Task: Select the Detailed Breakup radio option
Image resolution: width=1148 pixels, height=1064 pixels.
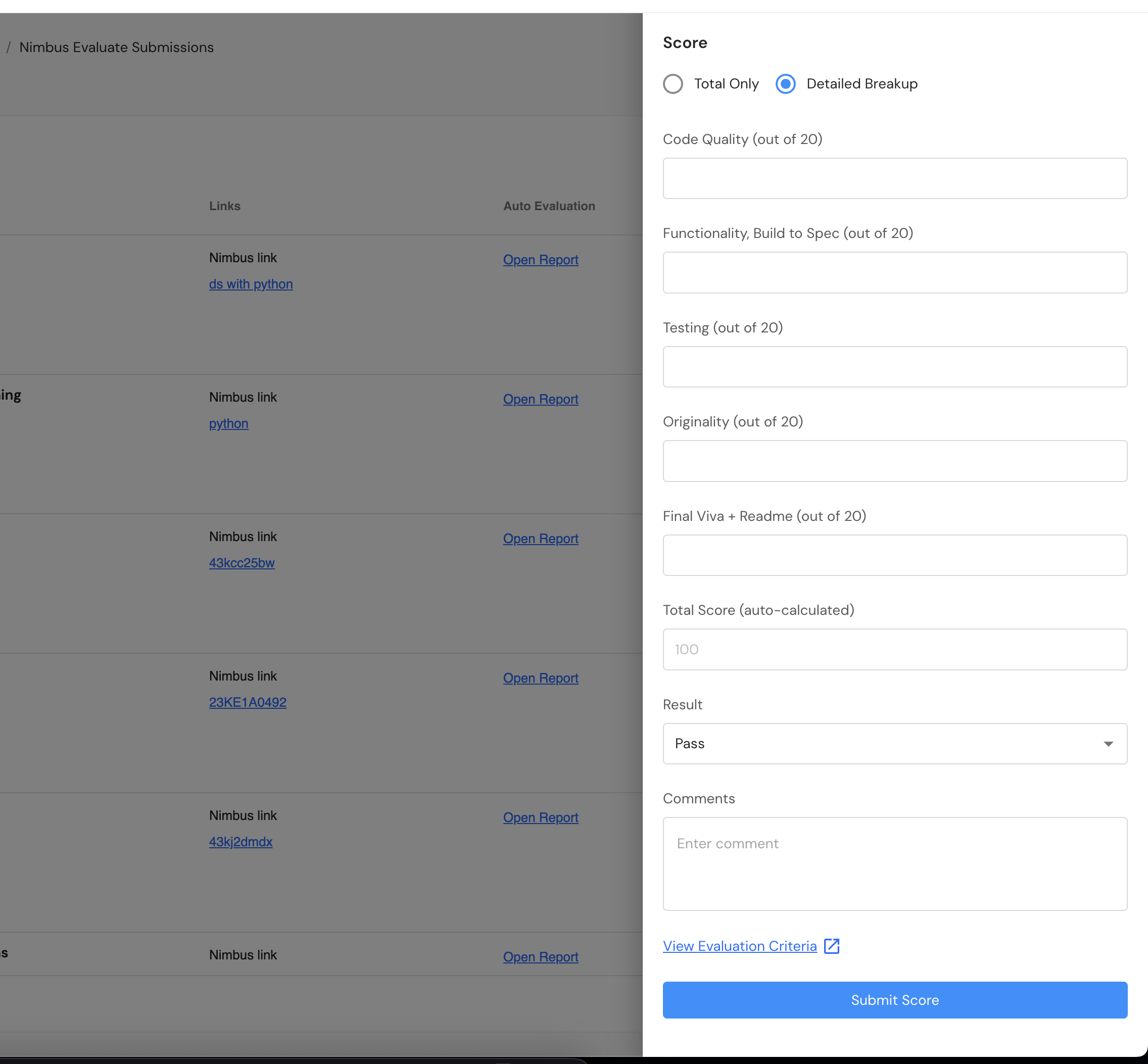Action: (x=785, y=84)
